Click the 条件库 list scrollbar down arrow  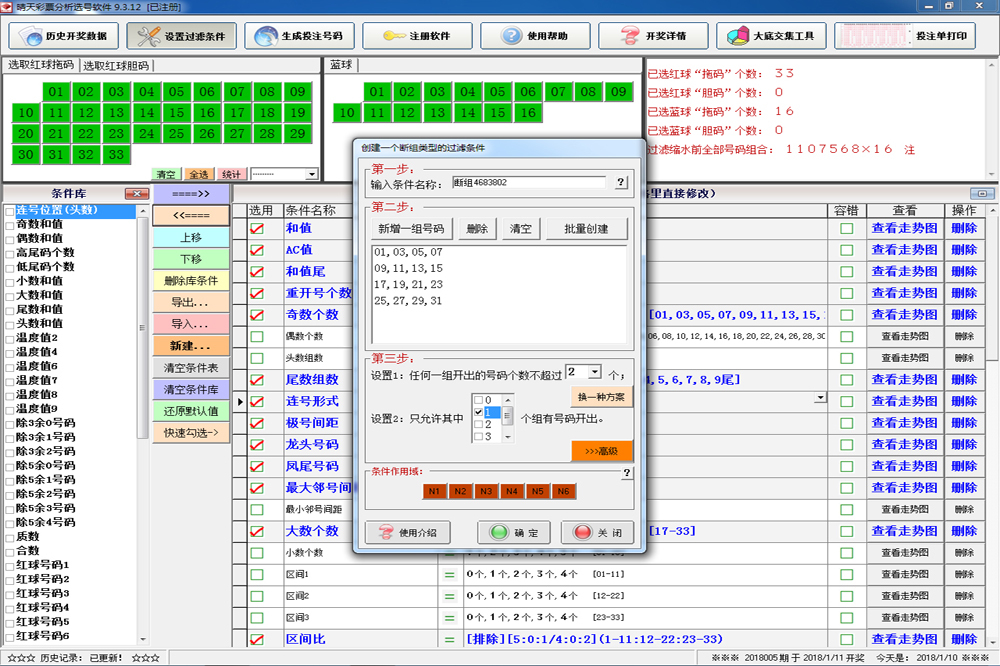coord(143,639)
